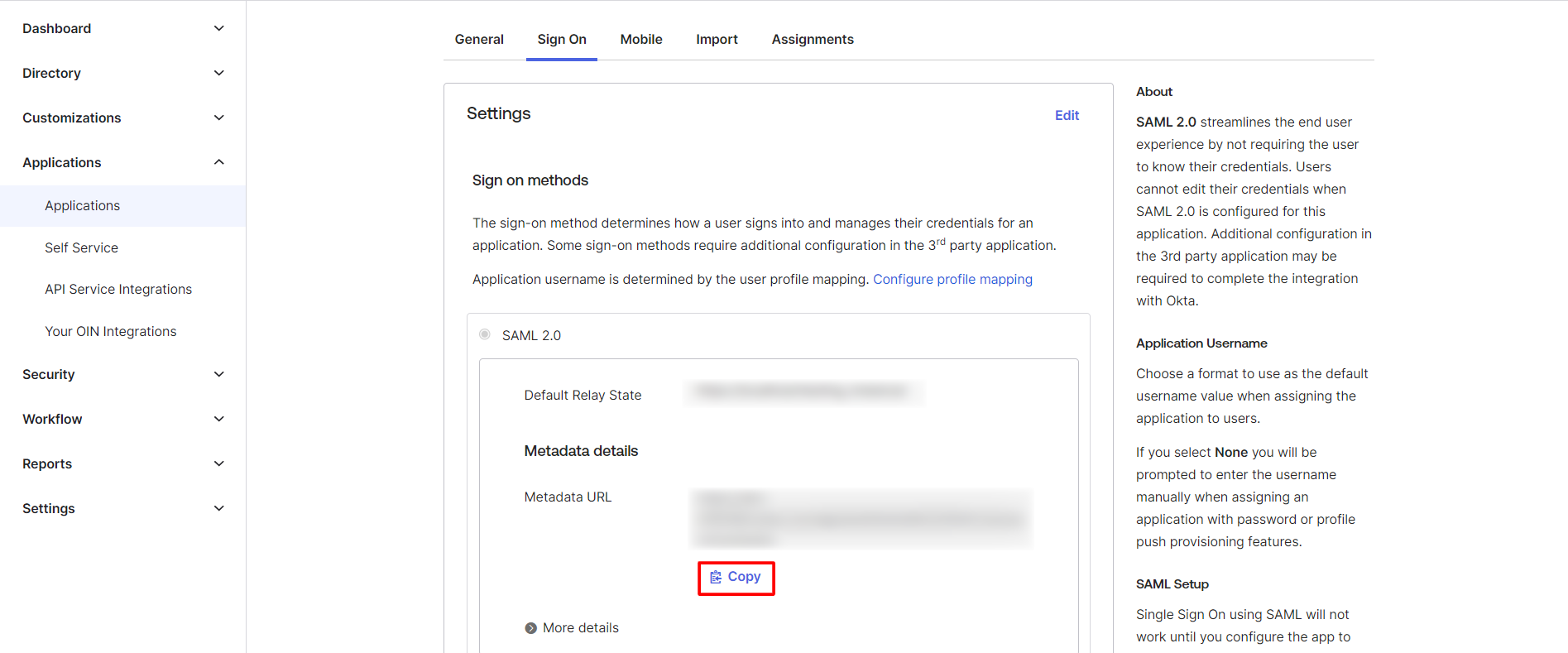Select the SAML 2.0 radio button
Viewport: 1568px width, 653px height.
click(x=485, y=334)
